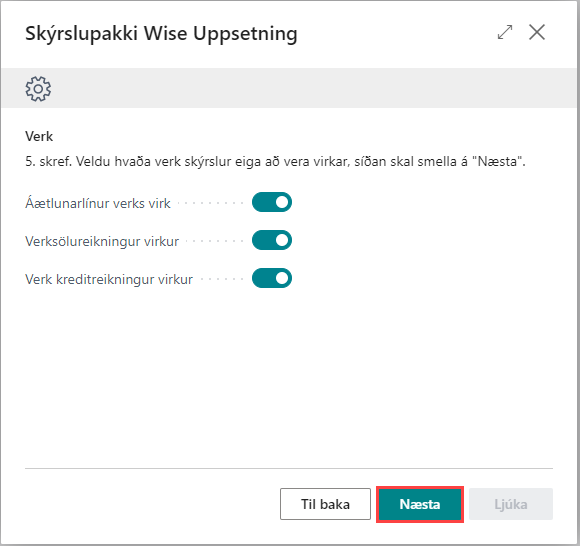The image size is (580, 546).
Task: Select the Áætlunarlínur verks virk label
Action: point(98,203)
